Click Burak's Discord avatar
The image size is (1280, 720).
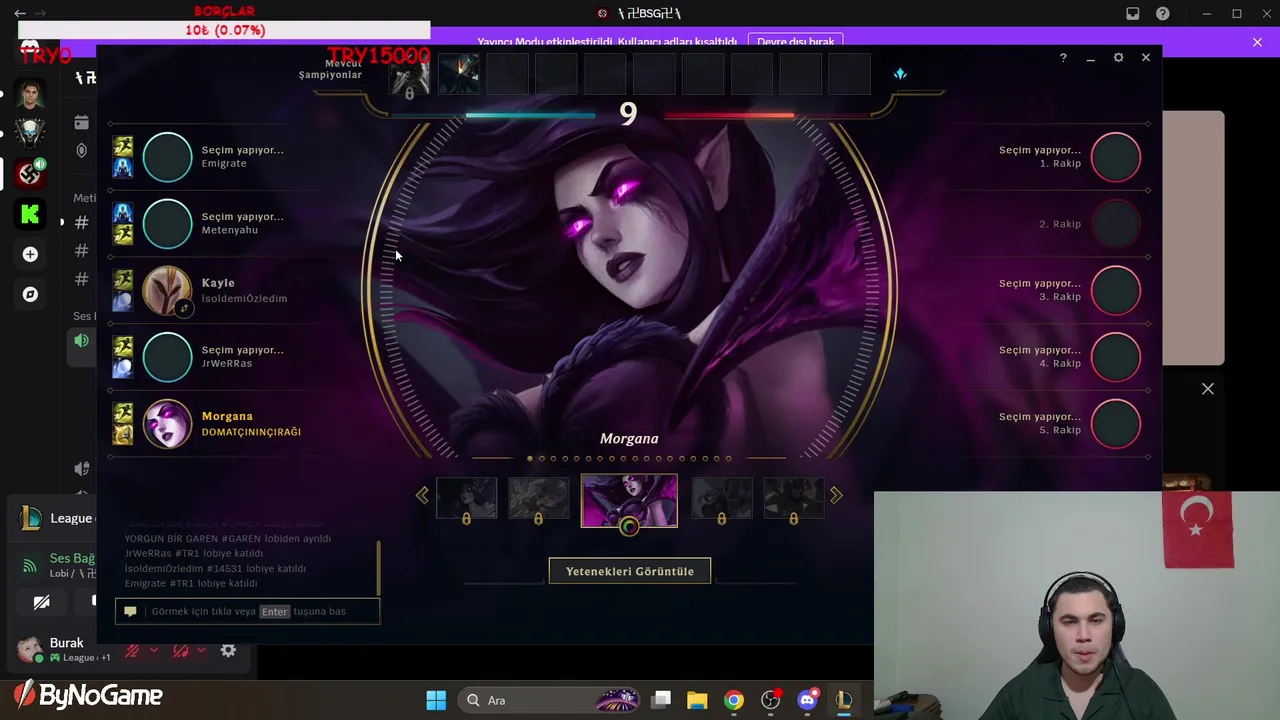coord(30,650)
